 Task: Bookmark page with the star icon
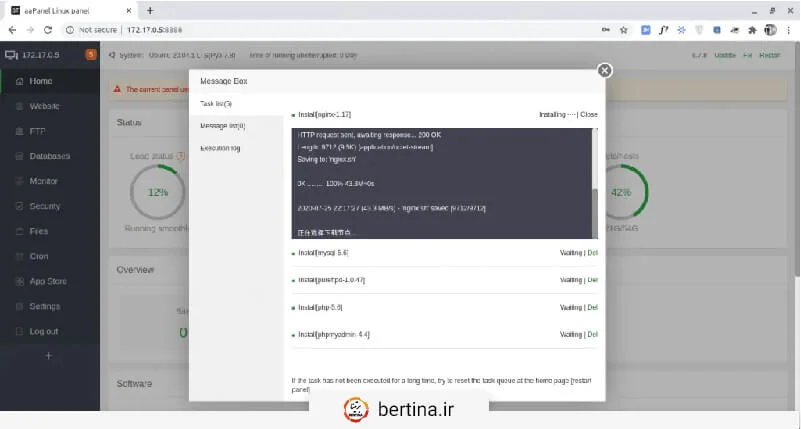click(624, 30)
